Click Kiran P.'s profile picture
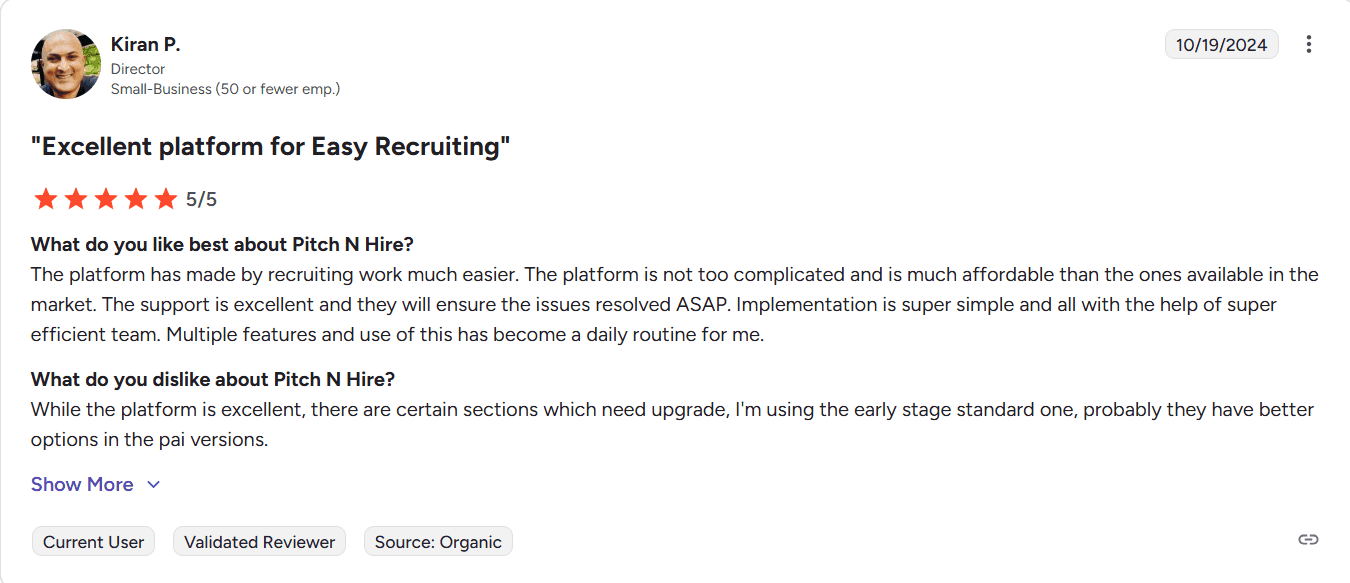This screenshot has width=1350, height=583. coord(66,64)
